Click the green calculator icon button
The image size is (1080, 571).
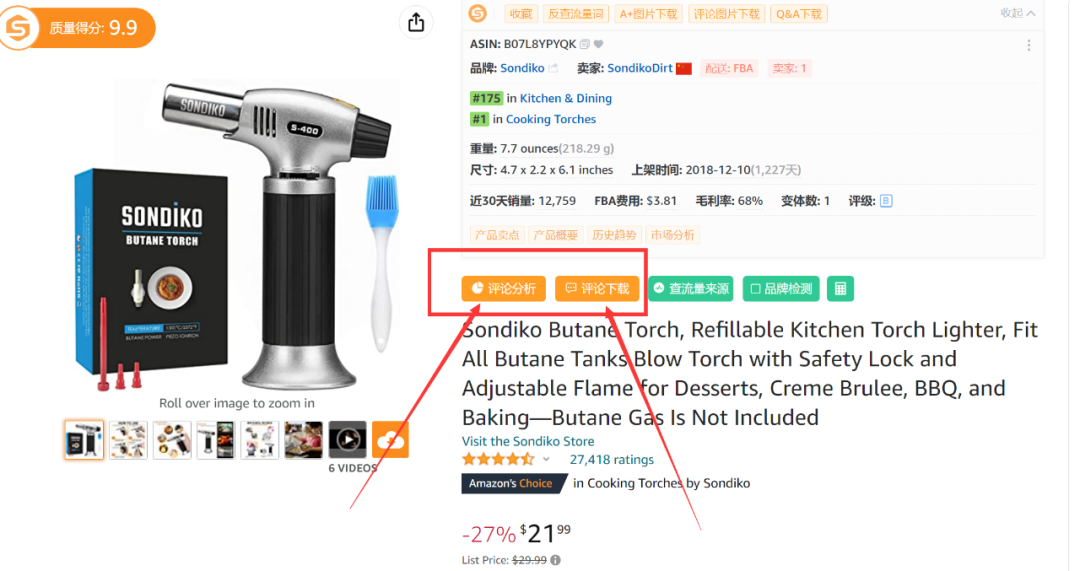click(840, 289)
